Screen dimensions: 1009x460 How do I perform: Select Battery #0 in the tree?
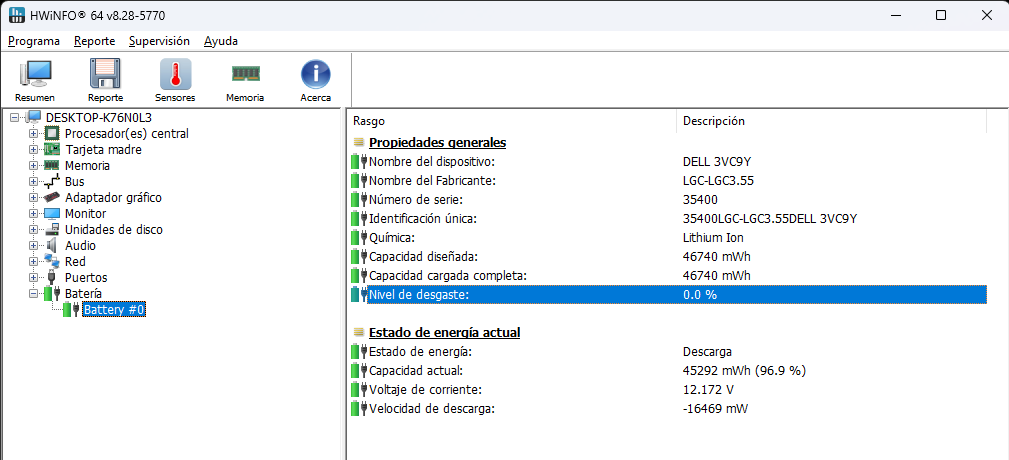click(114, 310)
